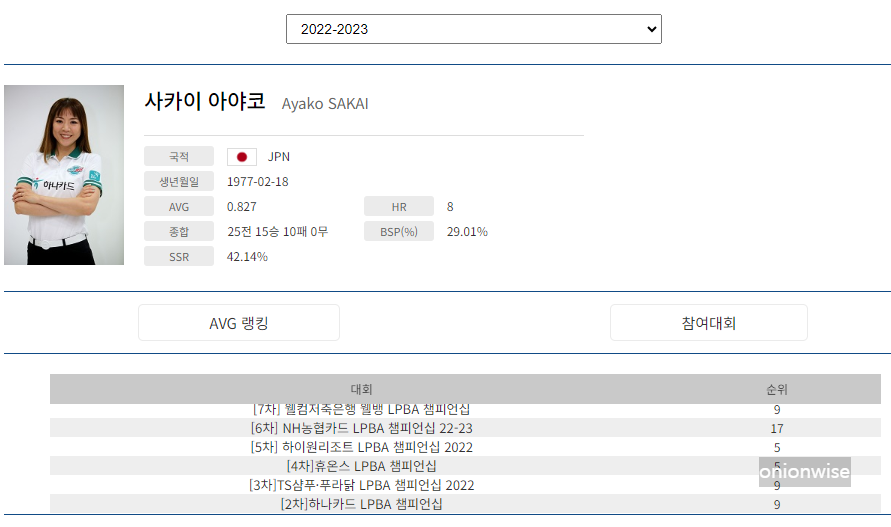
Task: Click rank 9 in 하나카드 row
Action: point(777,505)
